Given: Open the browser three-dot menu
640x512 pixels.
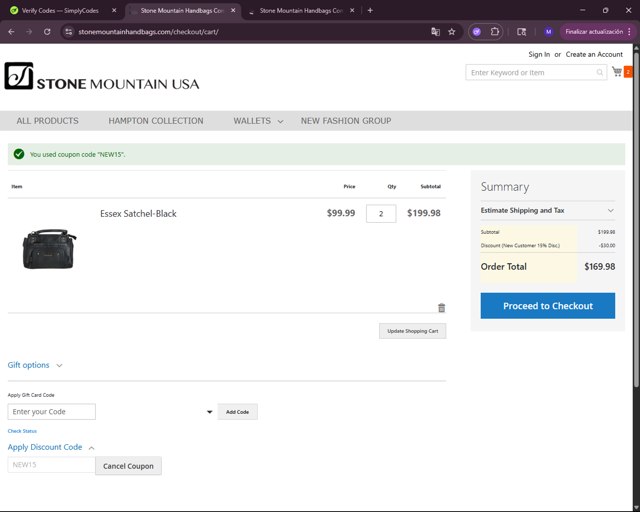Looking at the screenshot, I should [629, 32].
